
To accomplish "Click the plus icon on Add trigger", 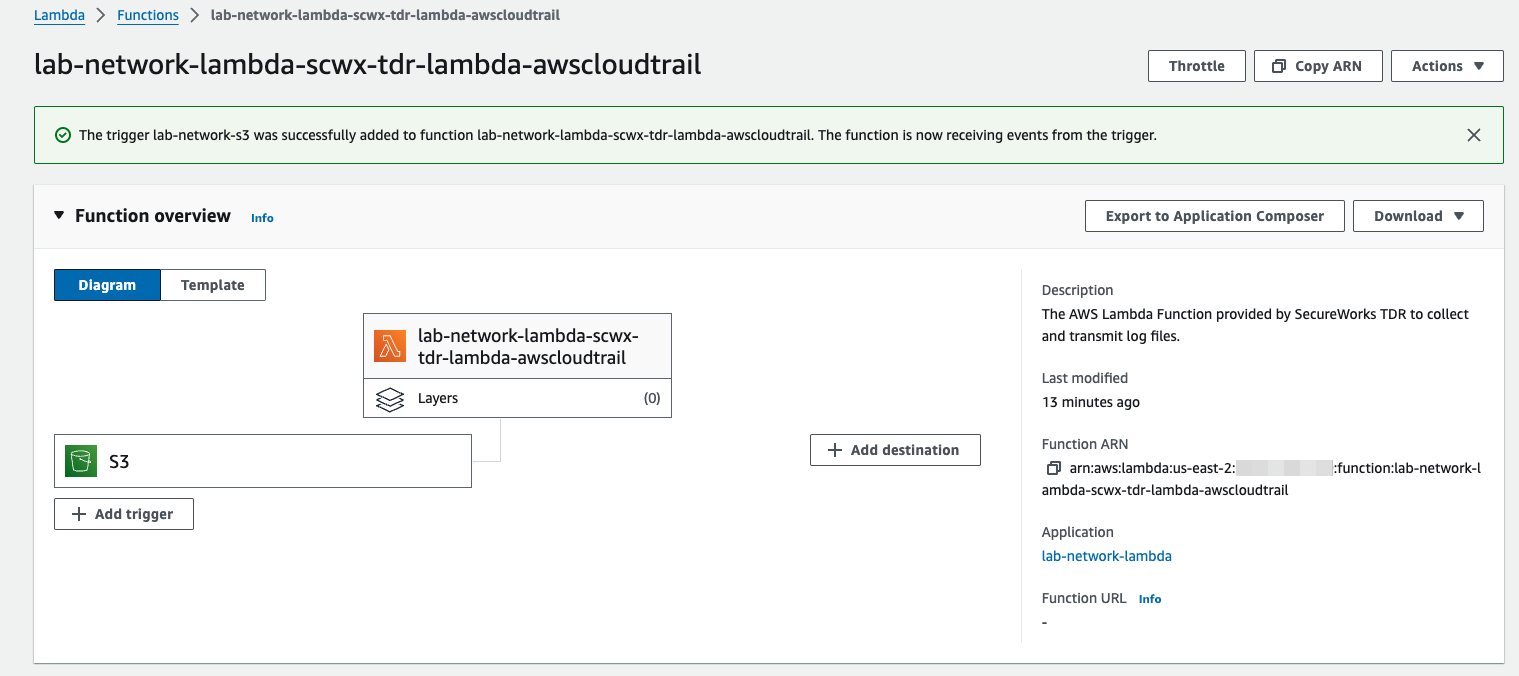I will pyautogui.click(x=80, y=514).
